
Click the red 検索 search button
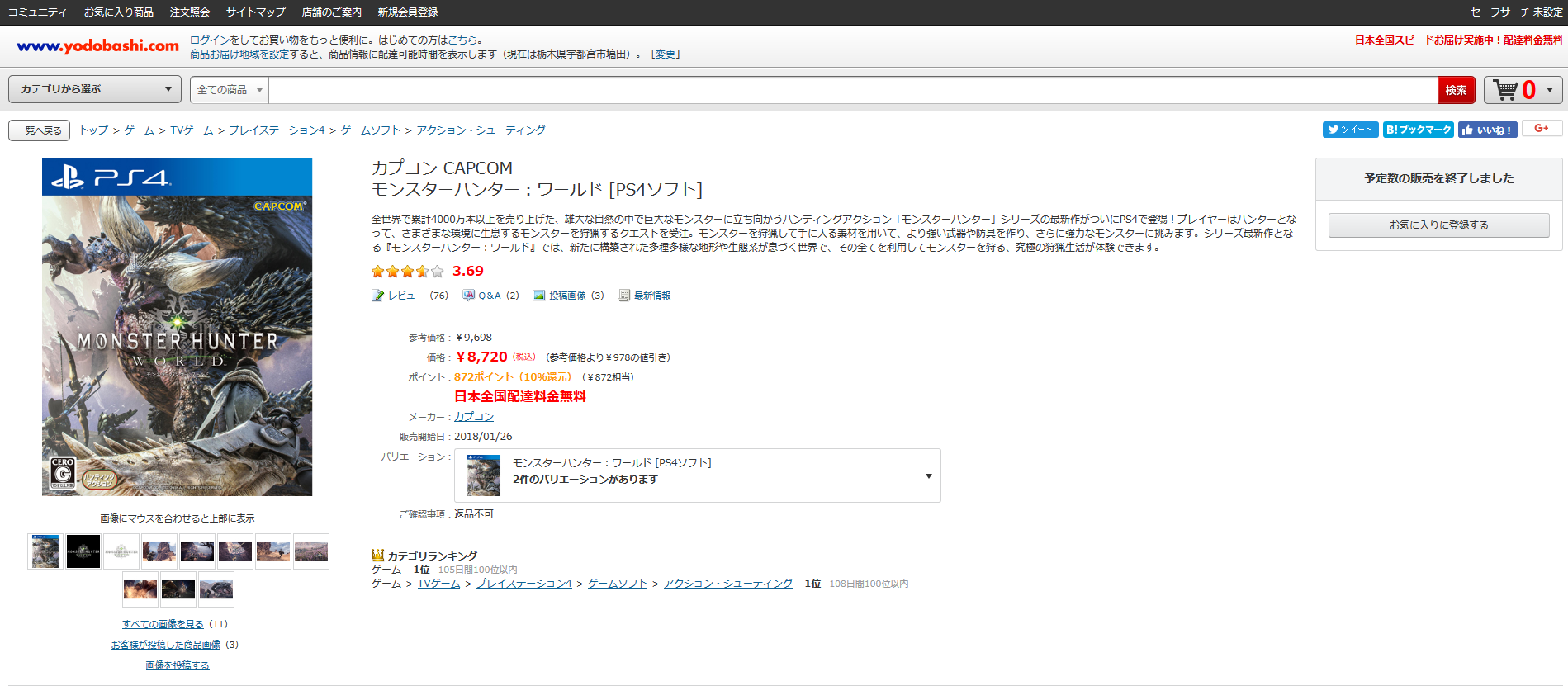[1456, 90]
